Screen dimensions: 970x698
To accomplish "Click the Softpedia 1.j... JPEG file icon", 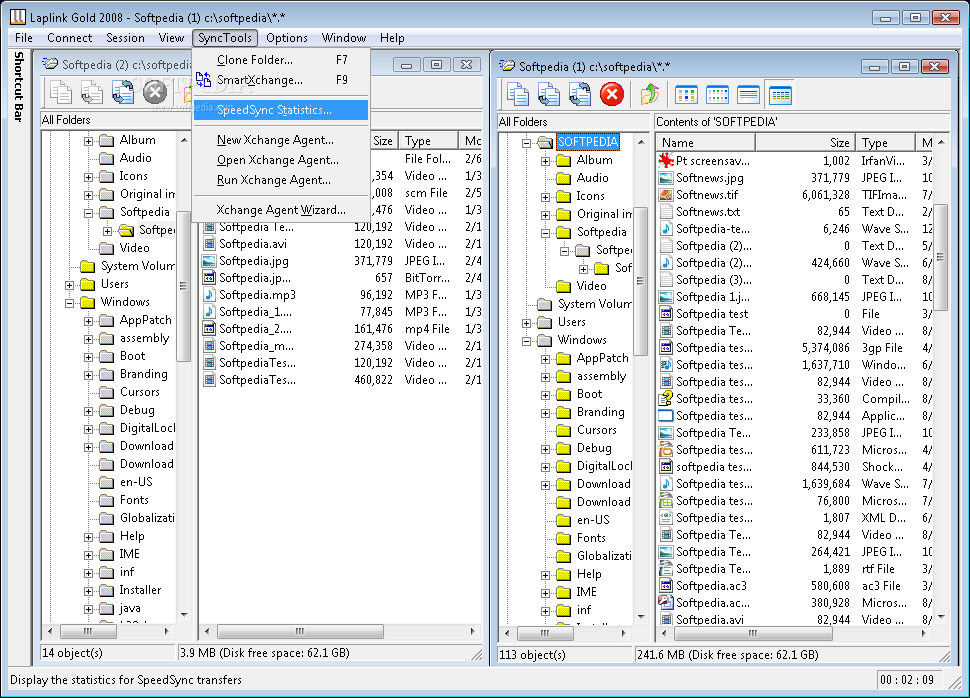I will click(x=666, y=297).
